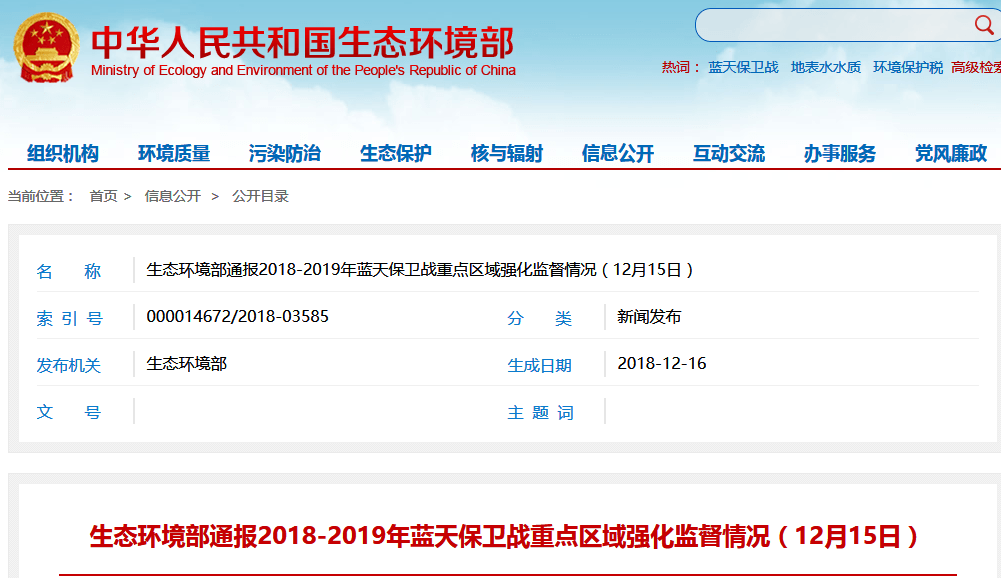Open the 环境质量 menu

coord(174,153)
